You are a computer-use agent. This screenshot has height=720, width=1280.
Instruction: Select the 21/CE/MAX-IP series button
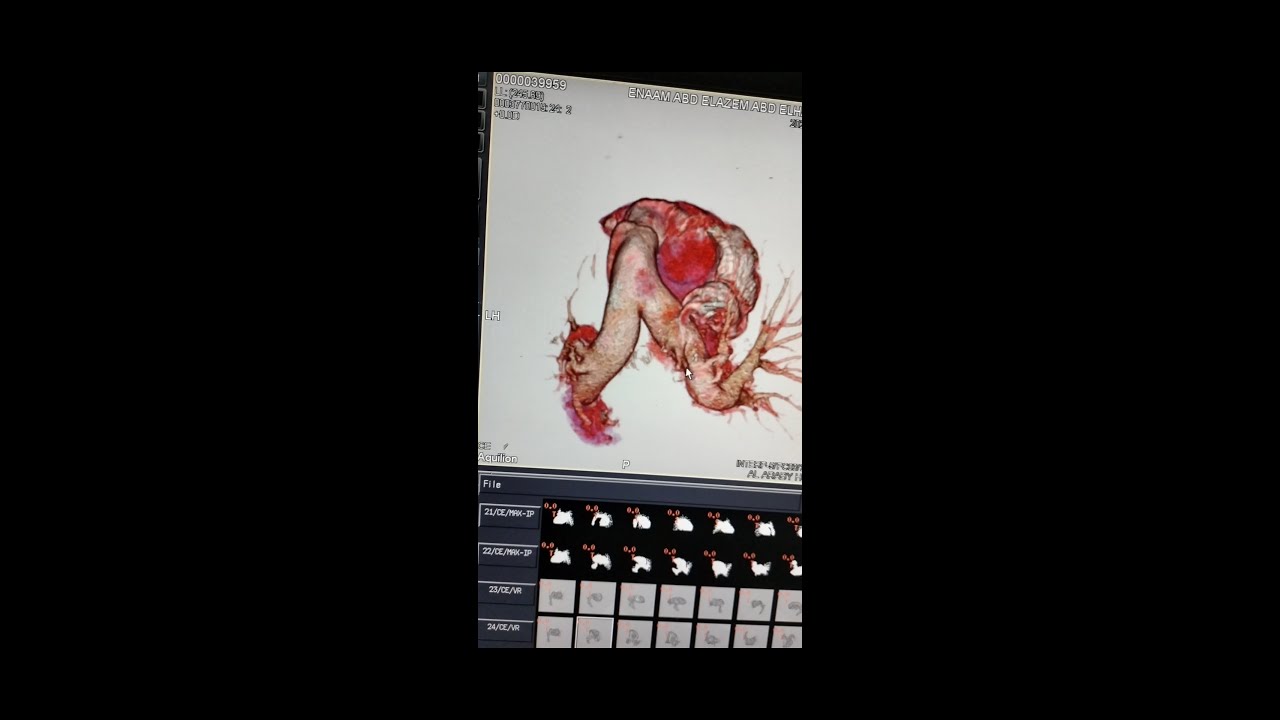tap(509, 516)
